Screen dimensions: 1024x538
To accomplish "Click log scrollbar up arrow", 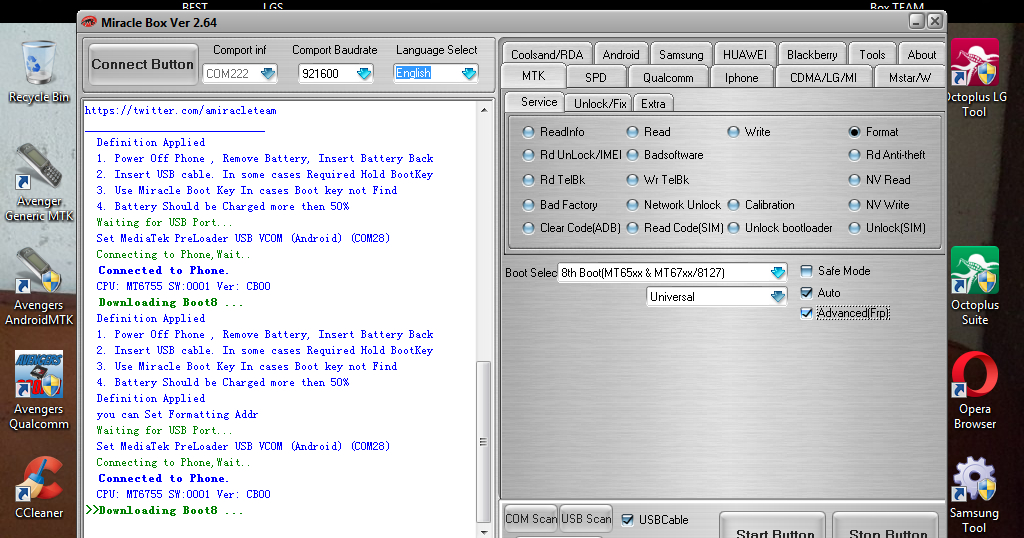I will point(483,110).
